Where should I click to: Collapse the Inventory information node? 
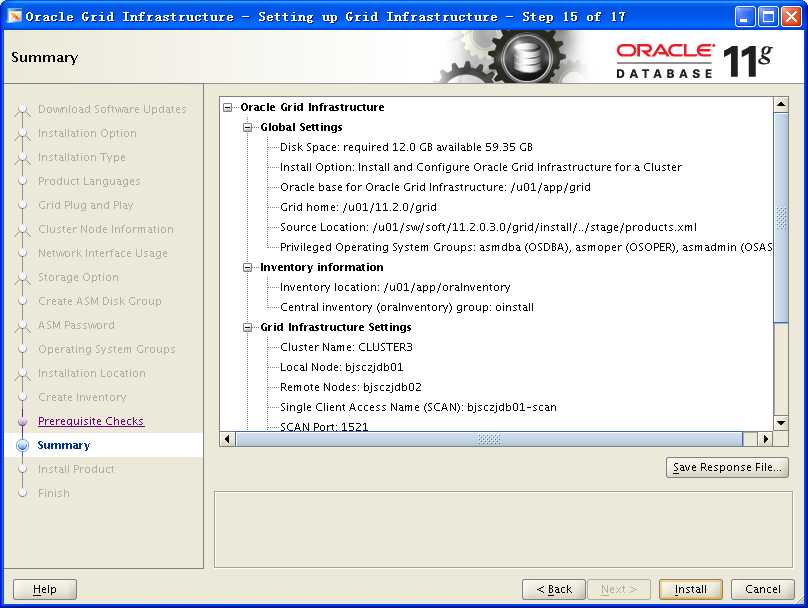pyautogui.click(x=247, y=267)
